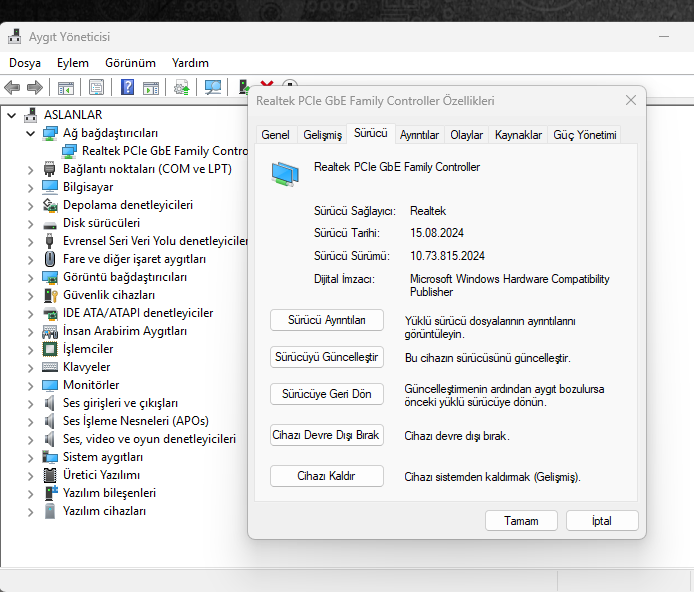Switch to the Olaylar tab
Image resolution: width=694 pixels, height=592 pixels.
tap(466, 135)
